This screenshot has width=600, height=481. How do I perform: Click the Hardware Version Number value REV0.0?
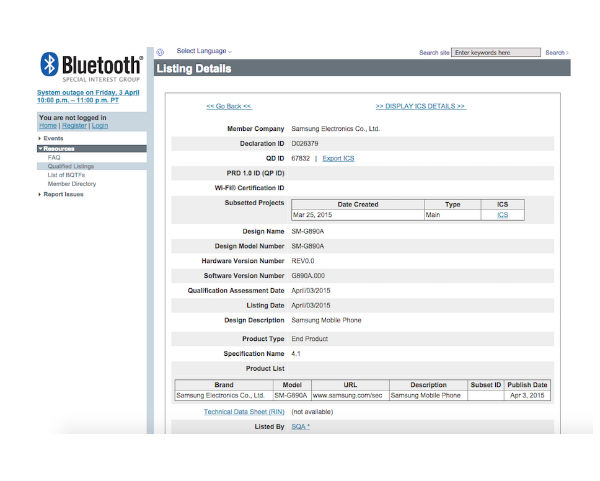(303, 261)
